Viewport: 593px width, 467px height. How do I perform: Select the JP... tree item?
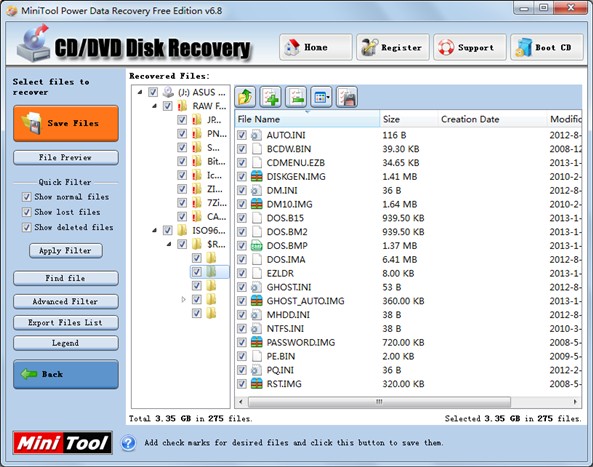pos(214,120)
